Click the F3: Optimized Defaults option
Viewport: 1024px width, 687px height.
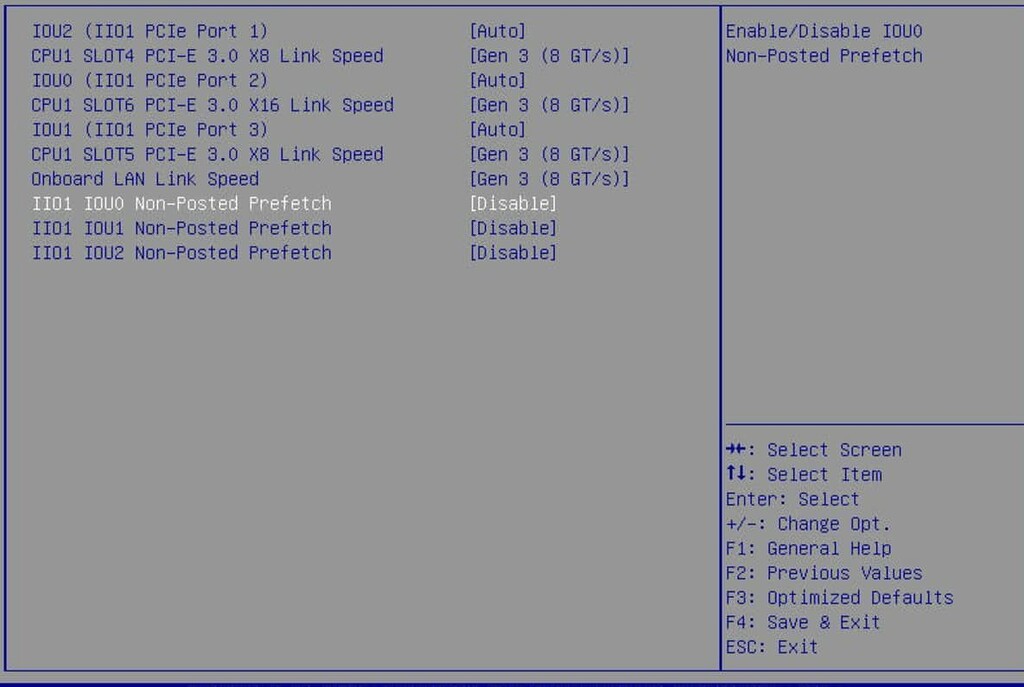839,597
